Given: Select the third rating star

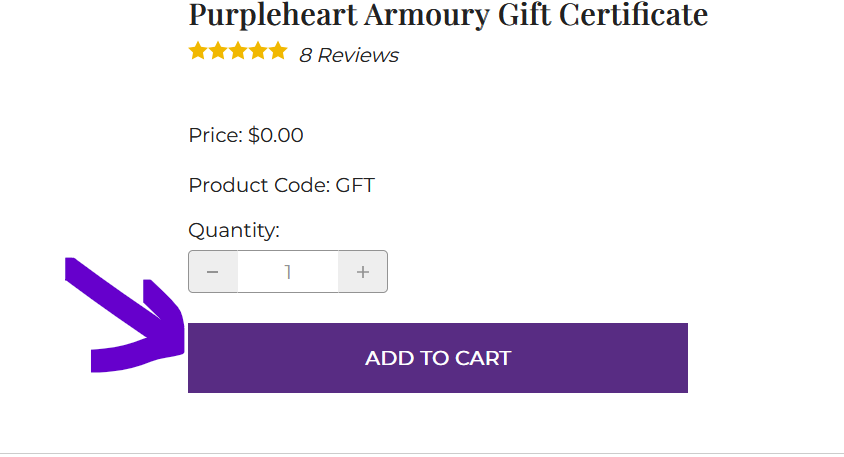Looking at the screenshot, I should (238, 51).
